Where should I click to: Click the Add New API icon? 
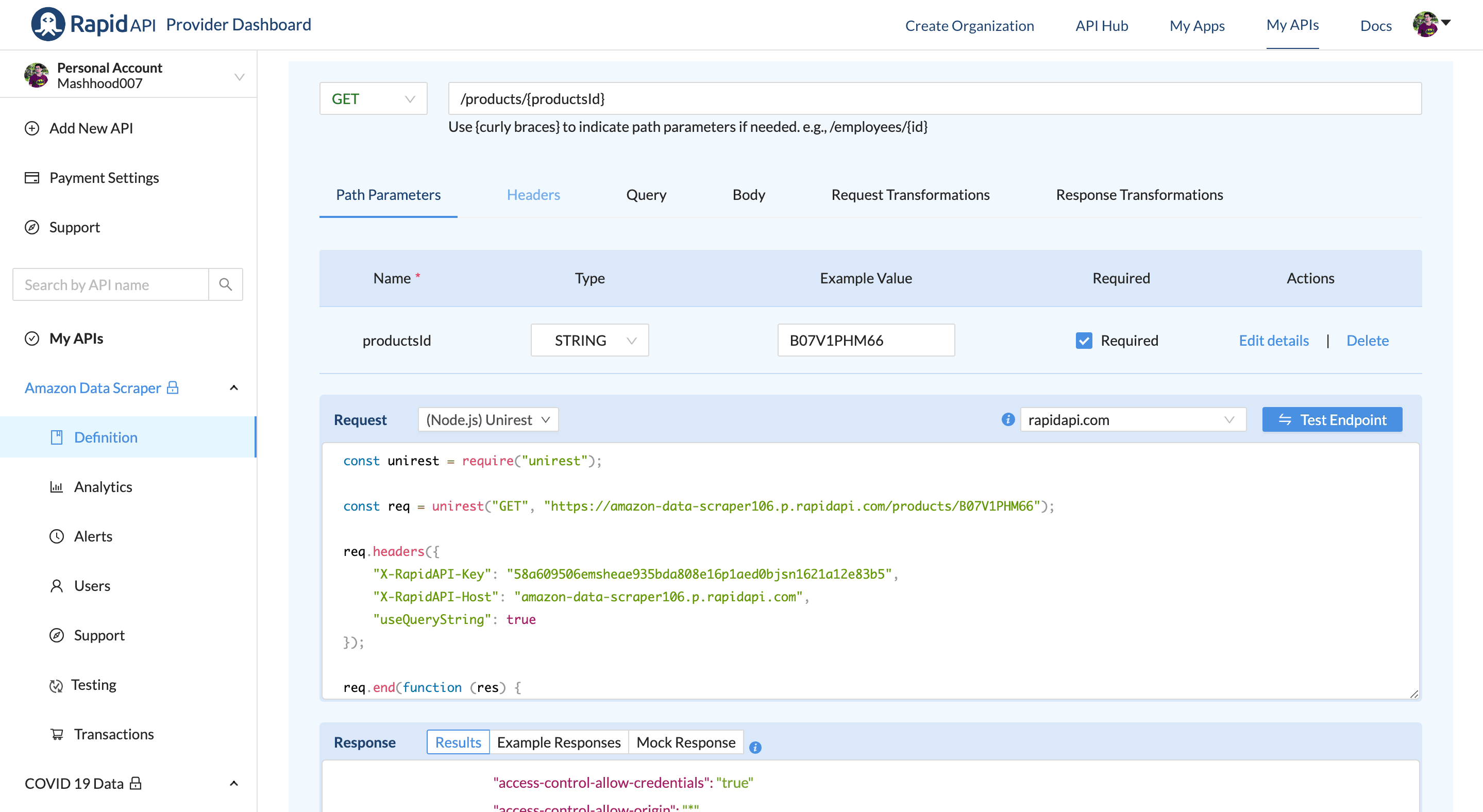pyautogui.click(x=32, y=128)
